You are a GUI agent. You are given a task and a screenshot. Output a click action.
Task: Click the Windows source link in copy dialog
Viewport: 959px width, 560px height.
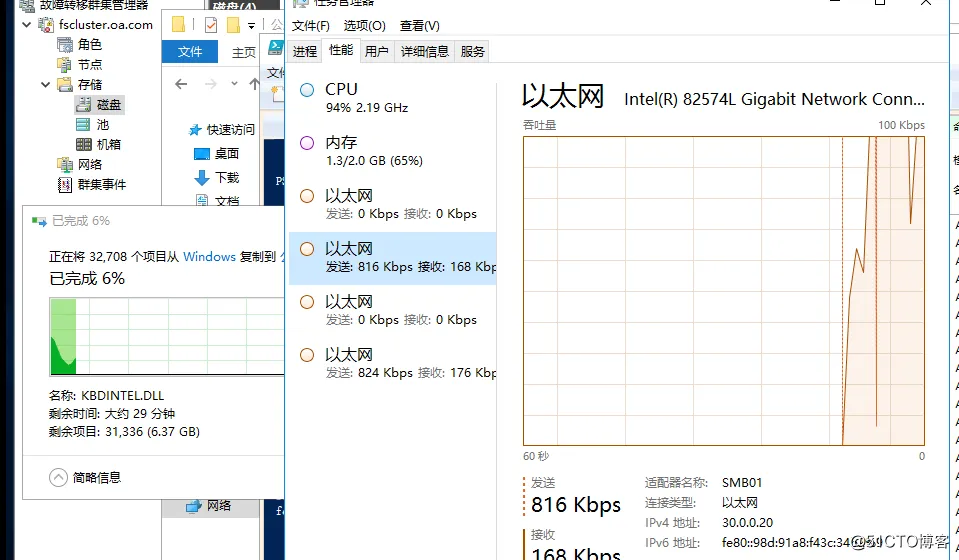[209, 257]
